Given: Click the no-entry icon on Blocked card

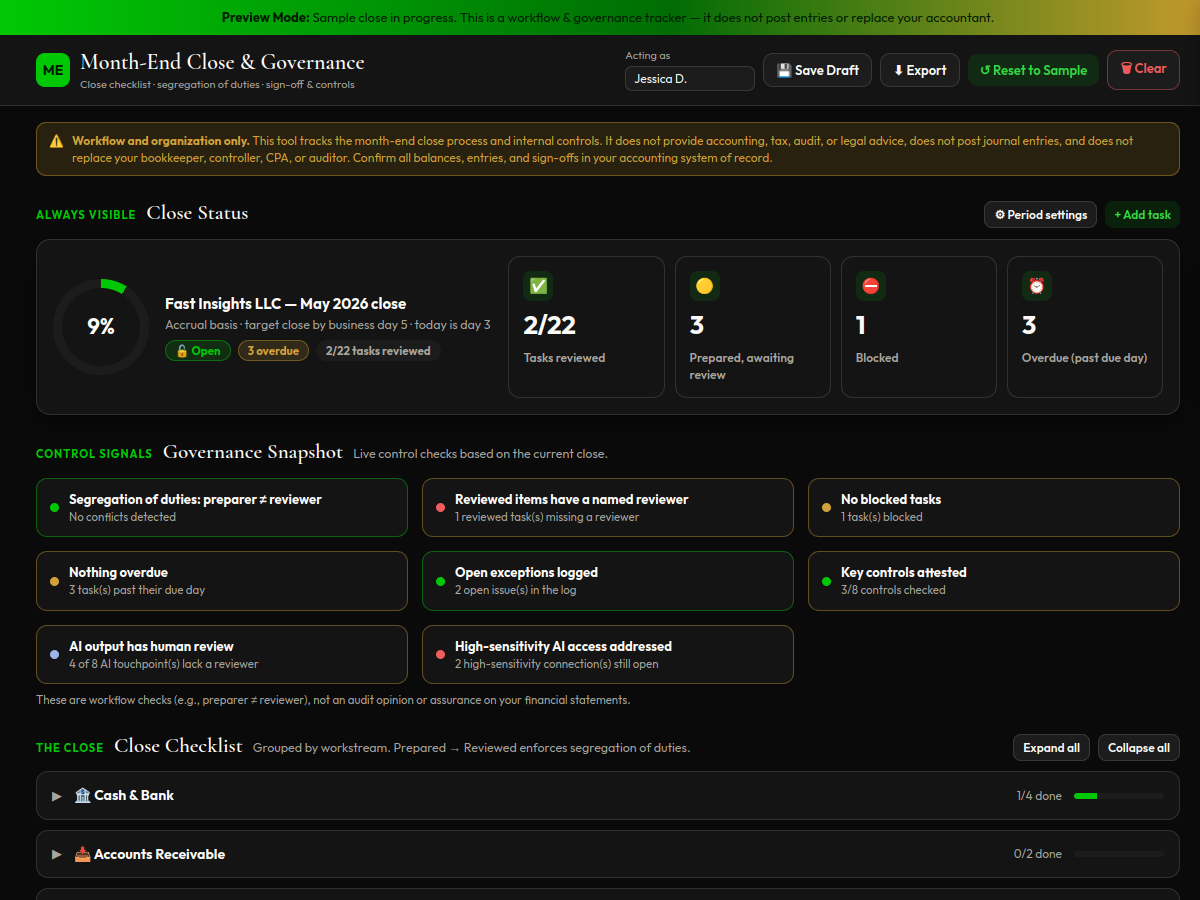Looking at the screenshot, I should point(870,286).
